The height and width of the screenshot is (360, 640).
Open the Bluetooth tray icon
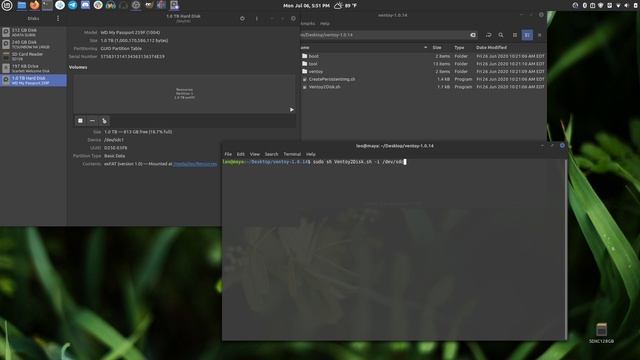coord(584,5)
